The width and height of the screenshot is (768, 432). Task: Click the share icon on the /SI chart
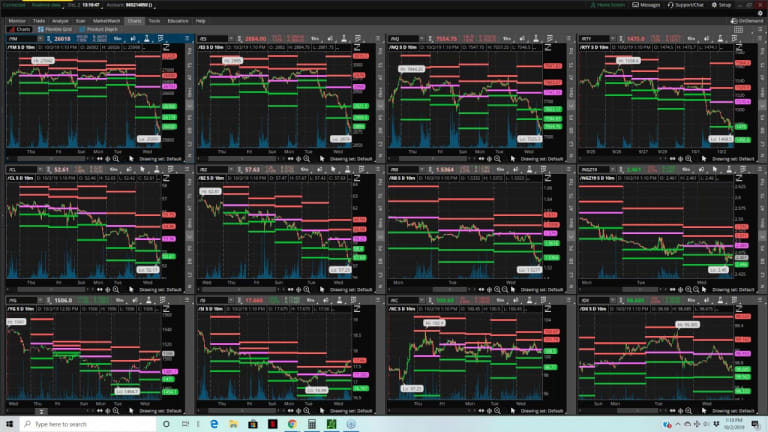(326, 300)
